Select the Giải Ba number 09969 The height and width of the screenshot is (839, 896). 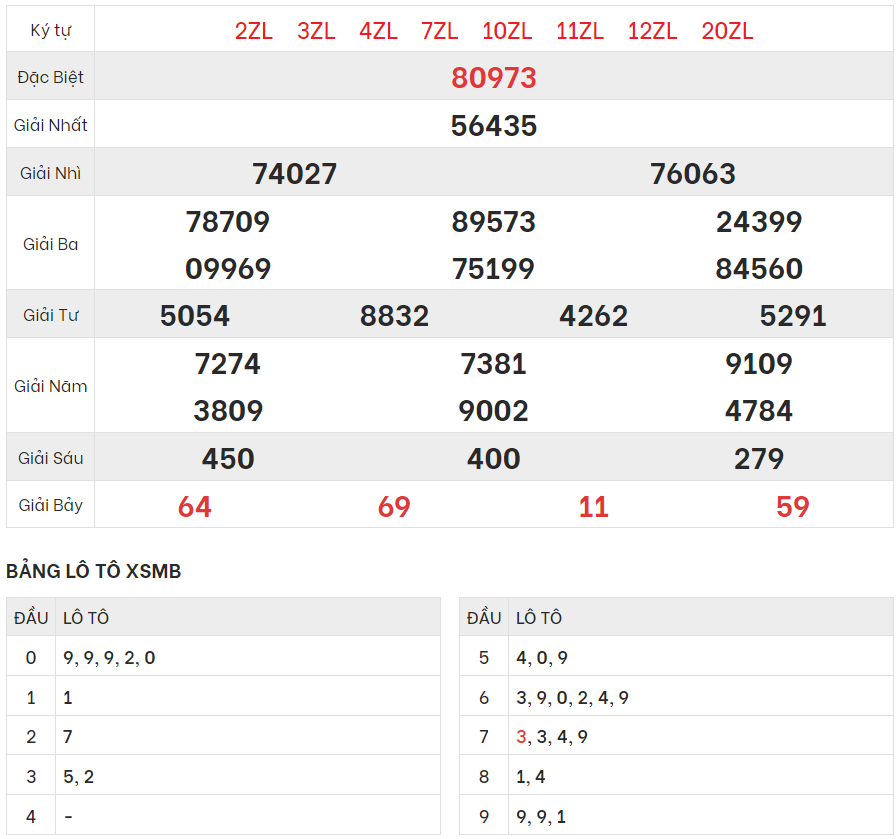pos(228,269)
